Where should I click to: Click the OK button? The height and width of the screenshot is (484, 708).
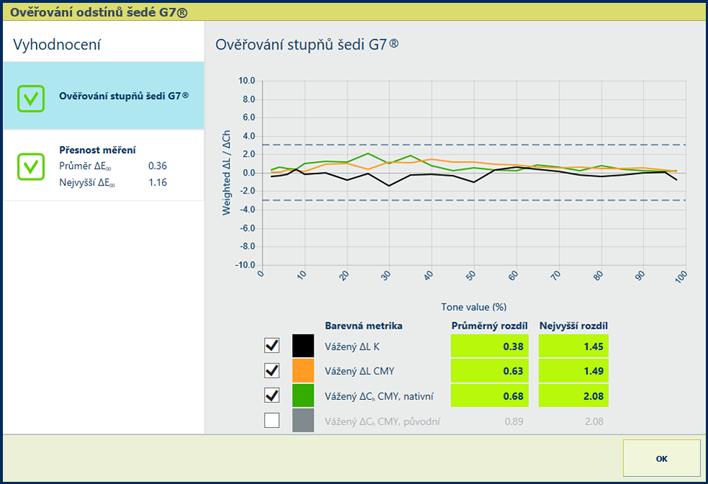click(x=661, y=458)
